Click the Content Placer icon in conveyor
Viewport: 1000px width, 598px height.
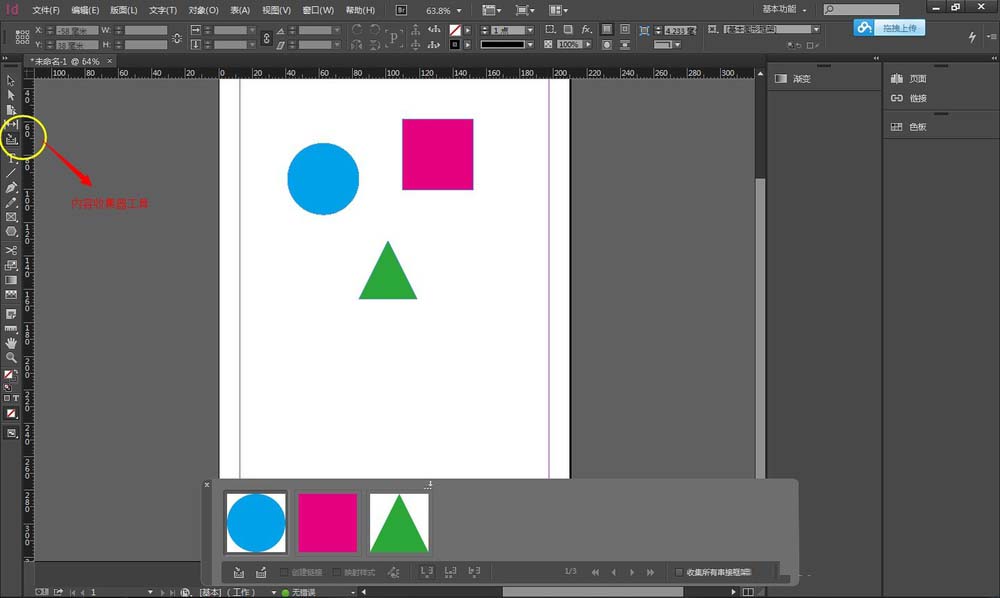tap(261, 572)
